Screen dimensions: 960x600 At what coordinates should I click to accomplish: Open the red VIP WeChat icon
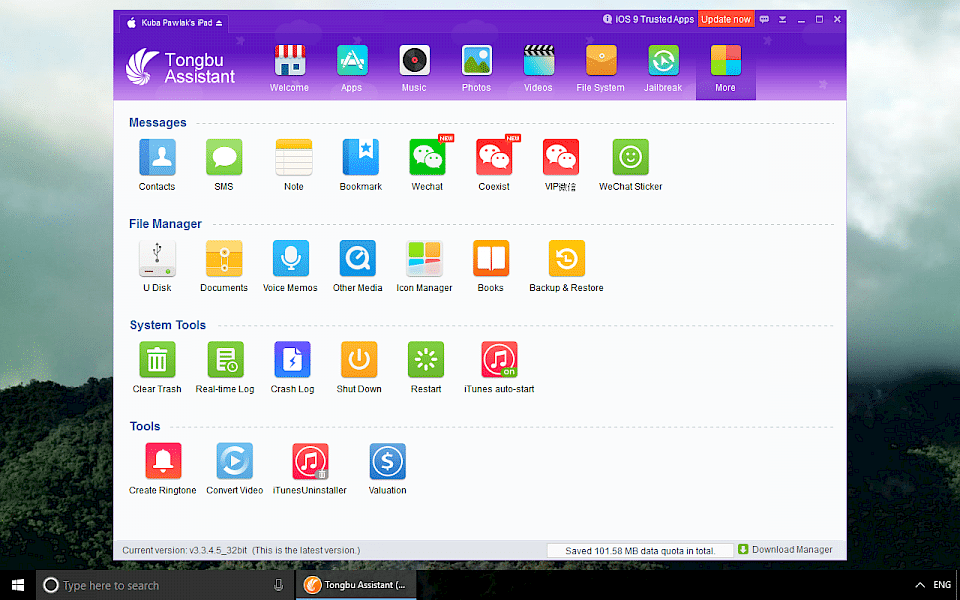pyautogui.click(x=560, y=157)
